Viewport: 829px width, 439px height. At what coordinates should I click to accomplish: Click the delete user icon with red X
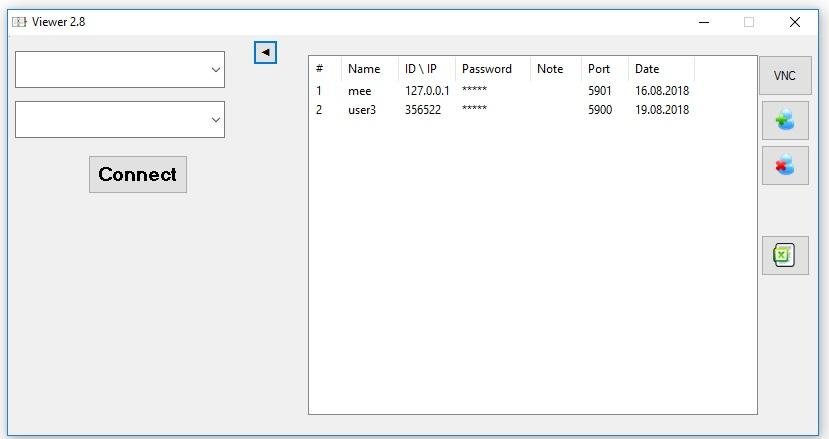pos(785,166)
